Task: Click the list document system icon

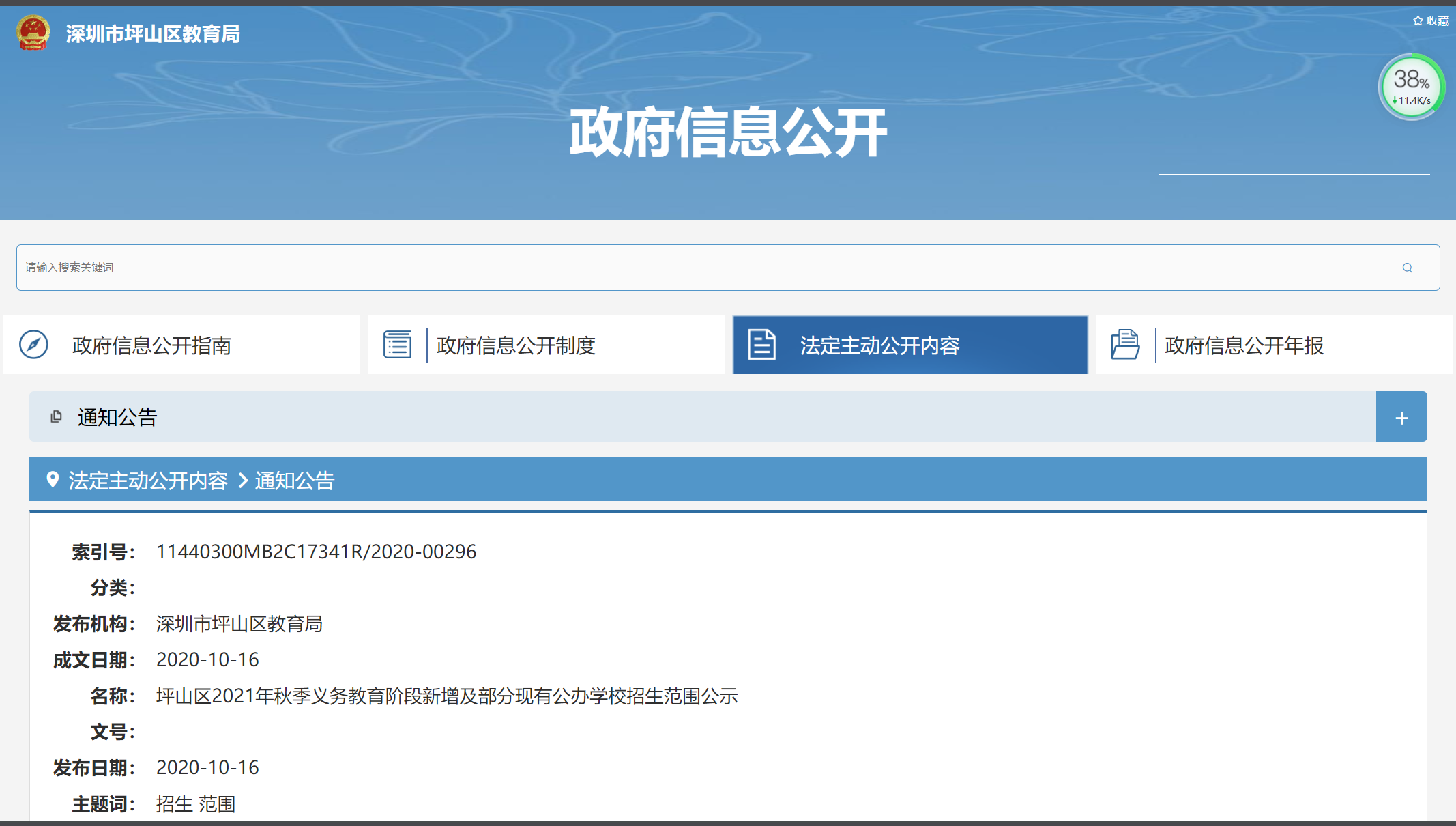Action: click(397, 345)
